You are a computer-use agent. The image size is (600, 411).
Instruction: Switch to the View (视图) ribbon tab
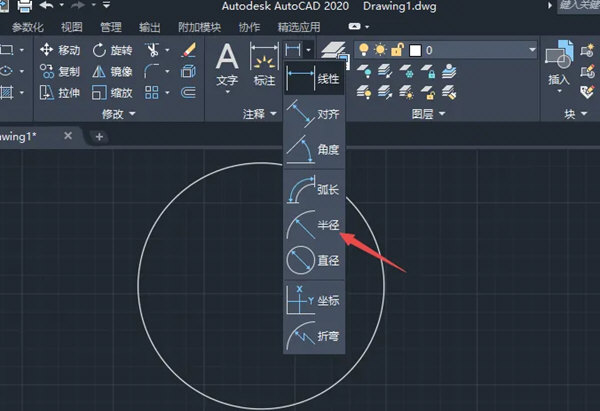click(71, 27)
